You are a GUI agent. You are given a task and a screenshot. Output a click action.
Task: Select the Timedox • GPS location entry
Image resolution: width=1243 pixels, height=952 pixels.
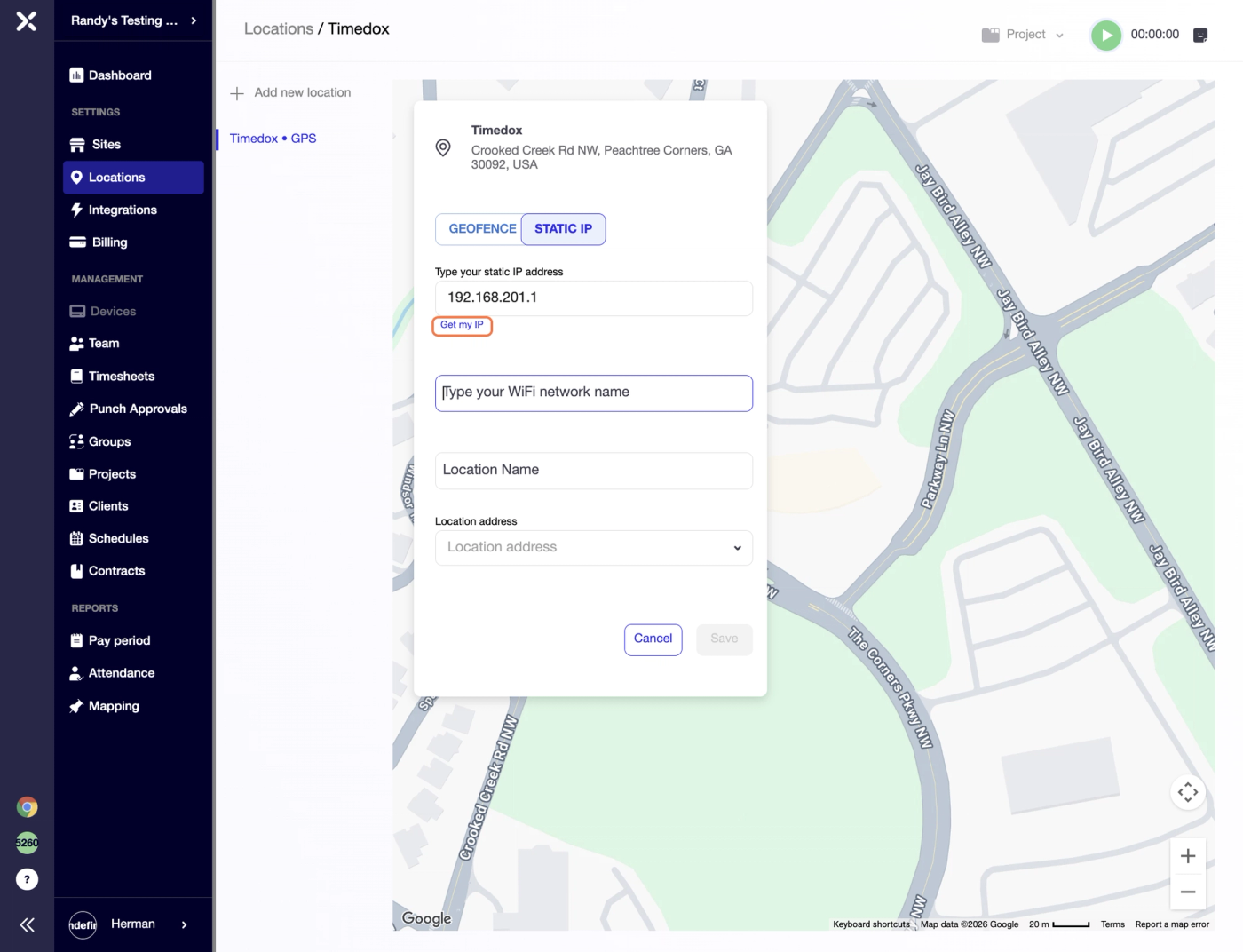(273, 139)
